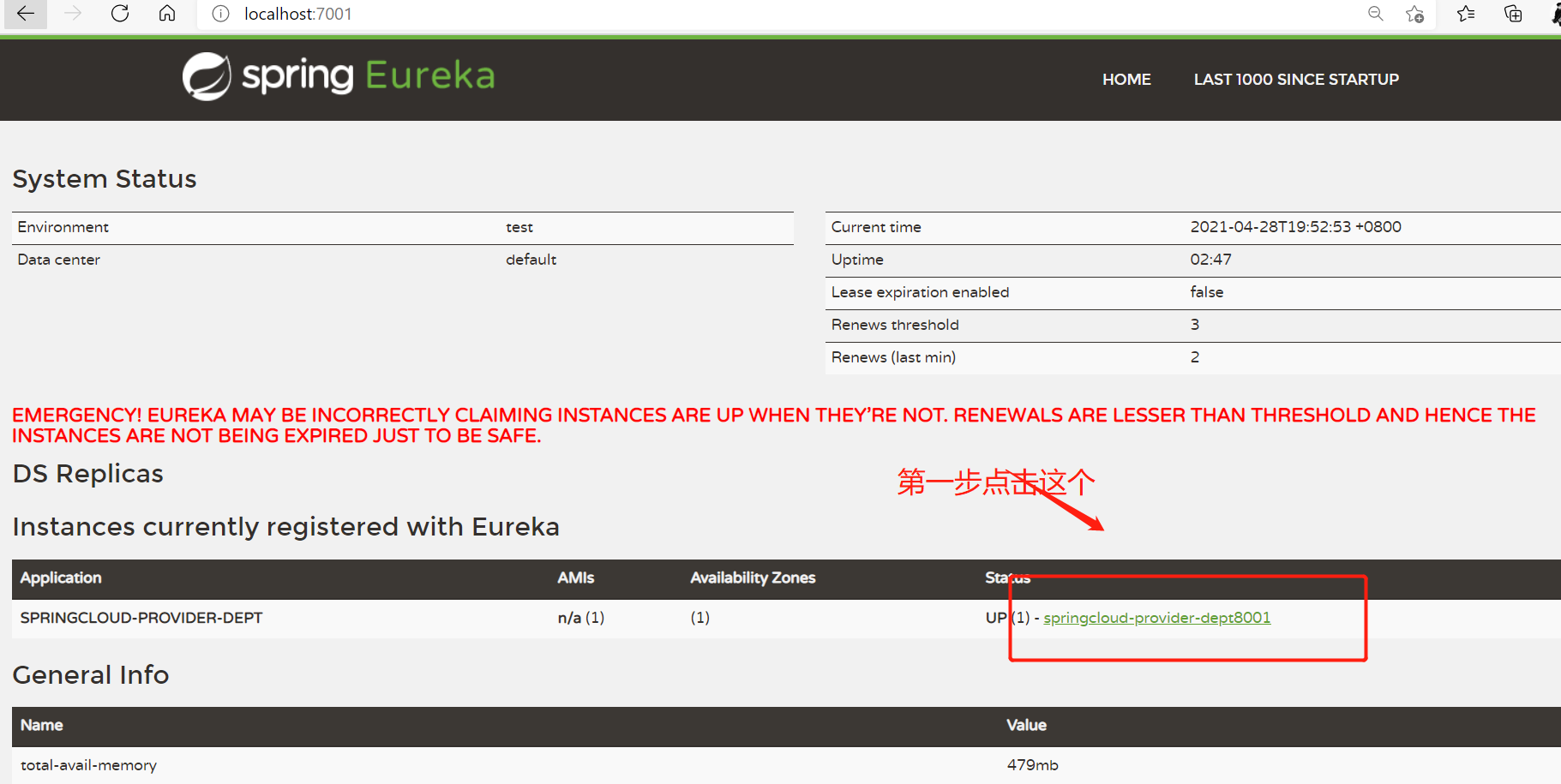Image resolution: width=1561 pixels, height=784 pixels.
Task: Click the Environment row label
Action: [x=63, y=227]
